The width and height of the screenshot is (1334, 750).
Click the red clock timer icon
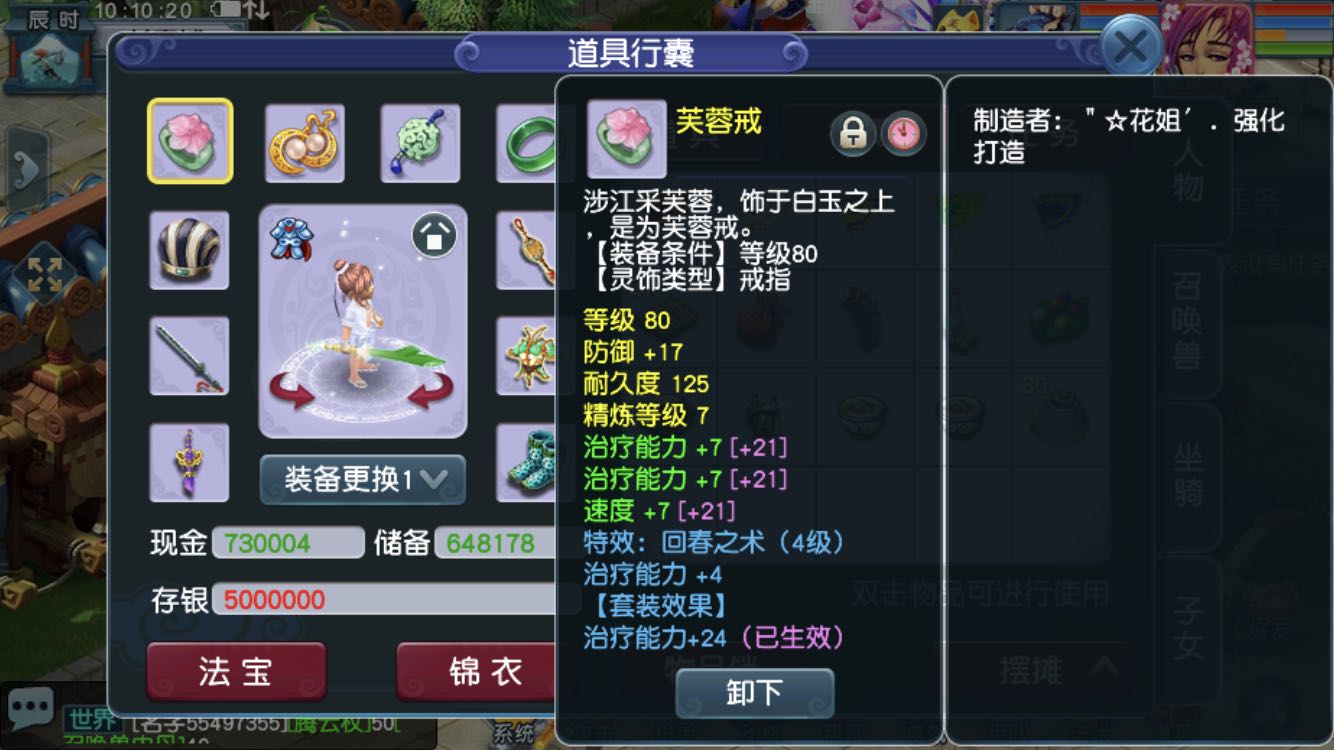point(903,134)
